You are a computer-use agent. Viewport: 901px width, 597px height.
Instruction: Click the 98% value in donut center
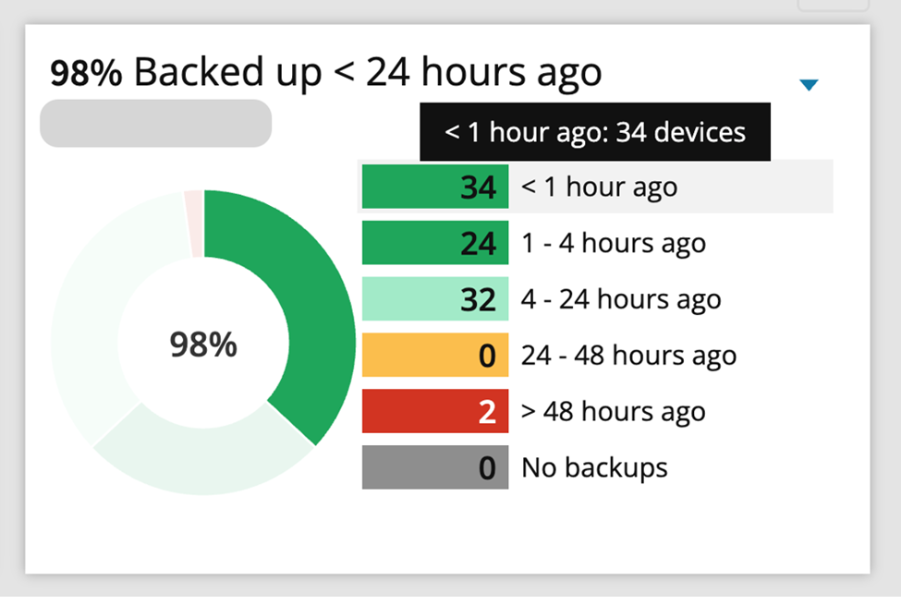203,345
